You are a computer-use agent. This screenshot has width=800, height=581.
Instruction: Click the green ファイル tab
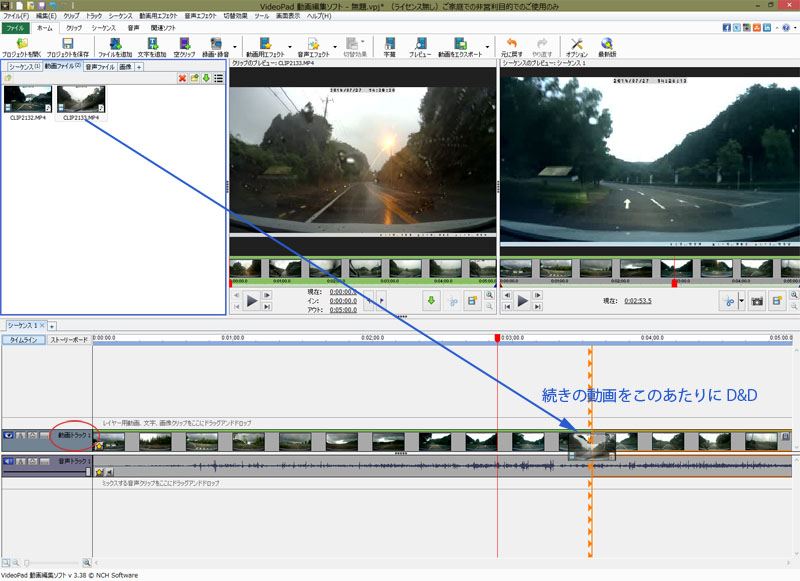[x=15, y=28]
